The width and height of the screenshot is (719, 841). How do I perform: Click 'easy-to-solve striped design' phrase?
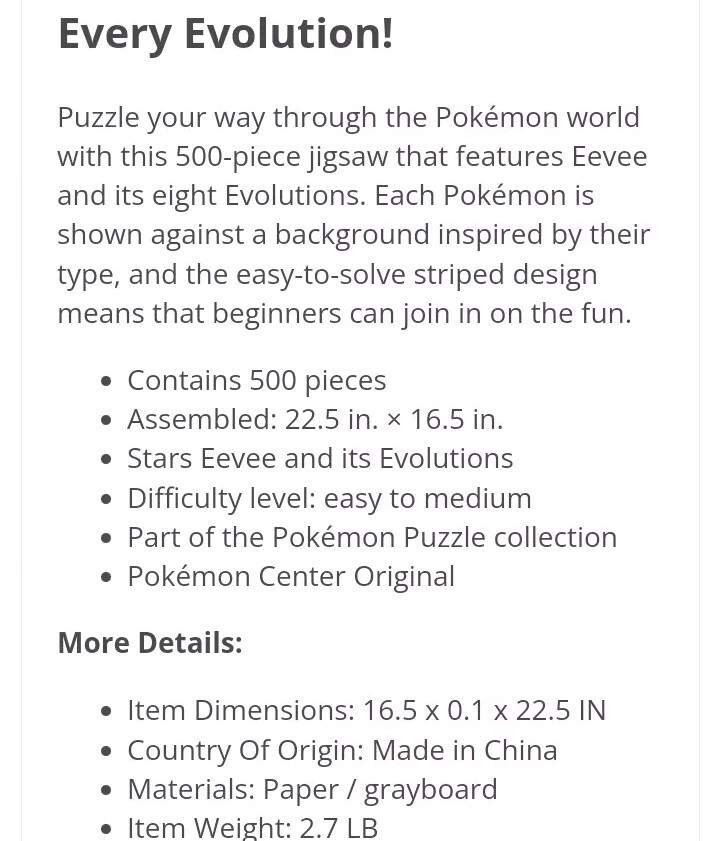[x=416, y=275]
